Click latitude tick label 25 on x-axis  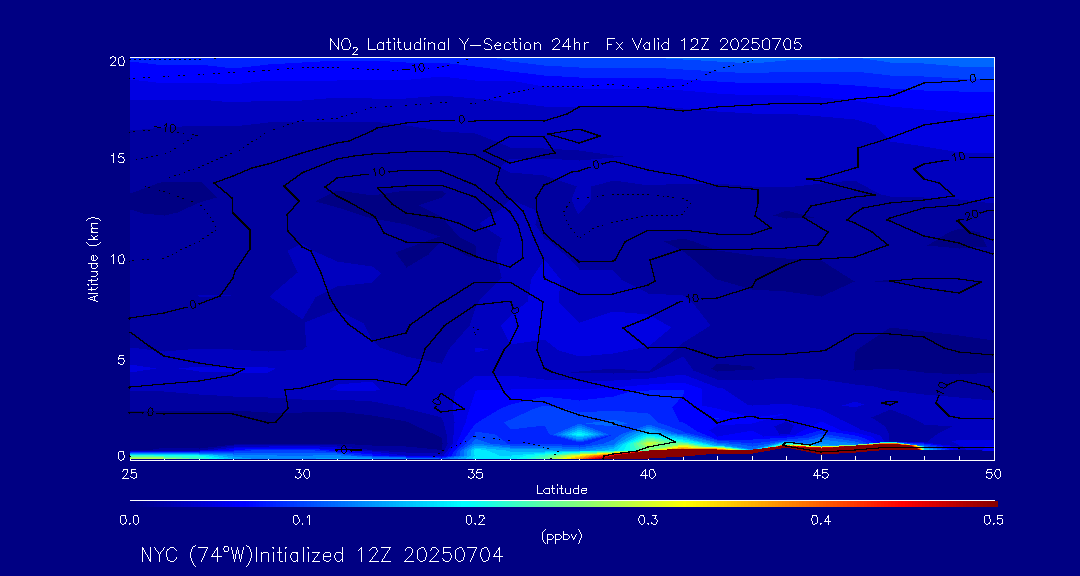pyautogui.click(x=129, y=473)
